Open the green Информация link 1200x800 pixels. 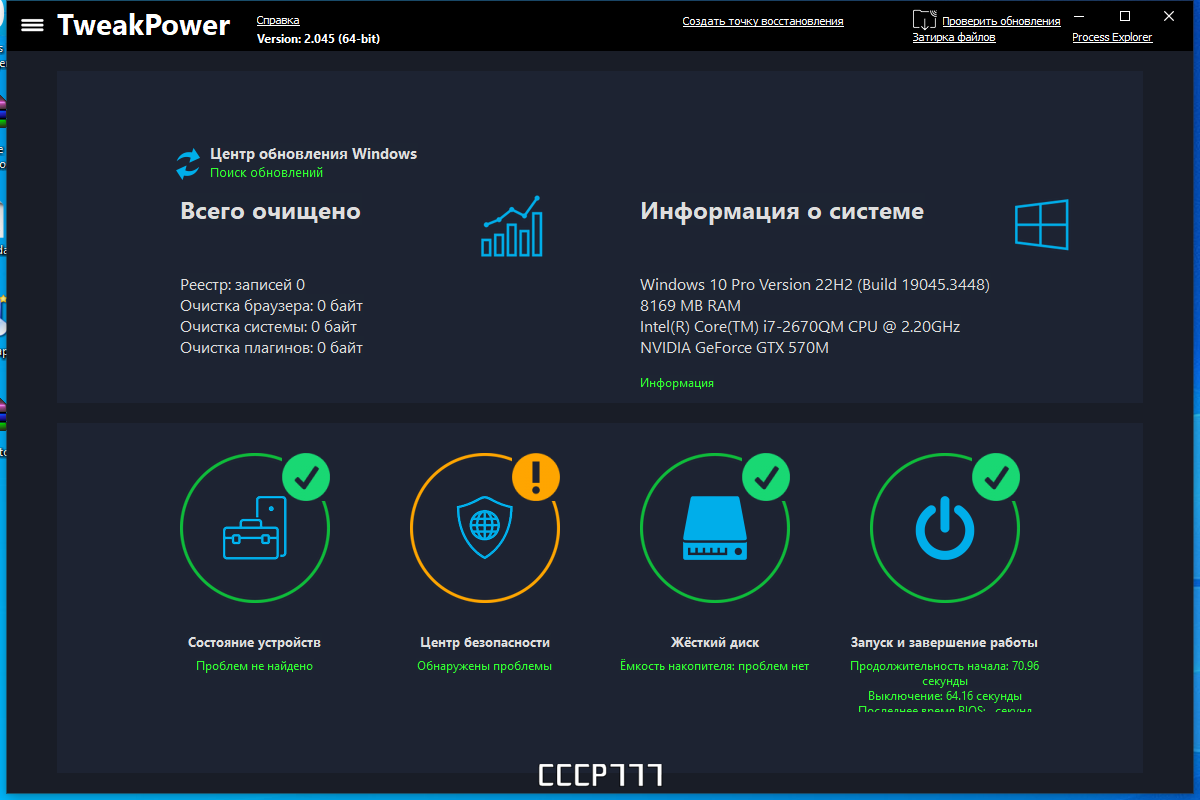pos(677,383)
